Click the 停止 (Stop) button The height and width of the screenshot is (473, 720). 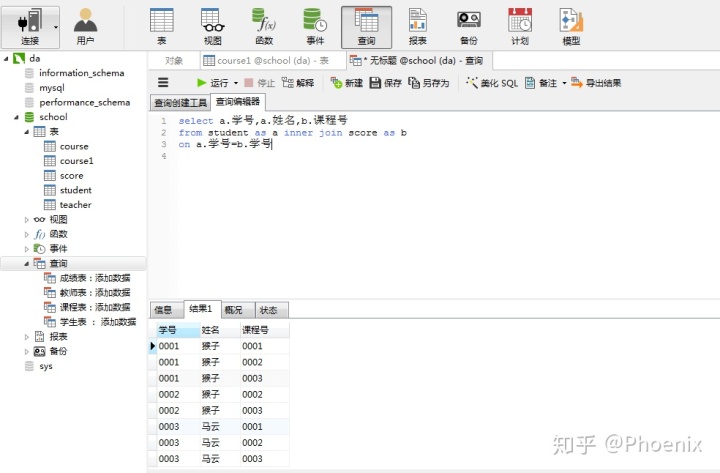(x=259, y=83)
